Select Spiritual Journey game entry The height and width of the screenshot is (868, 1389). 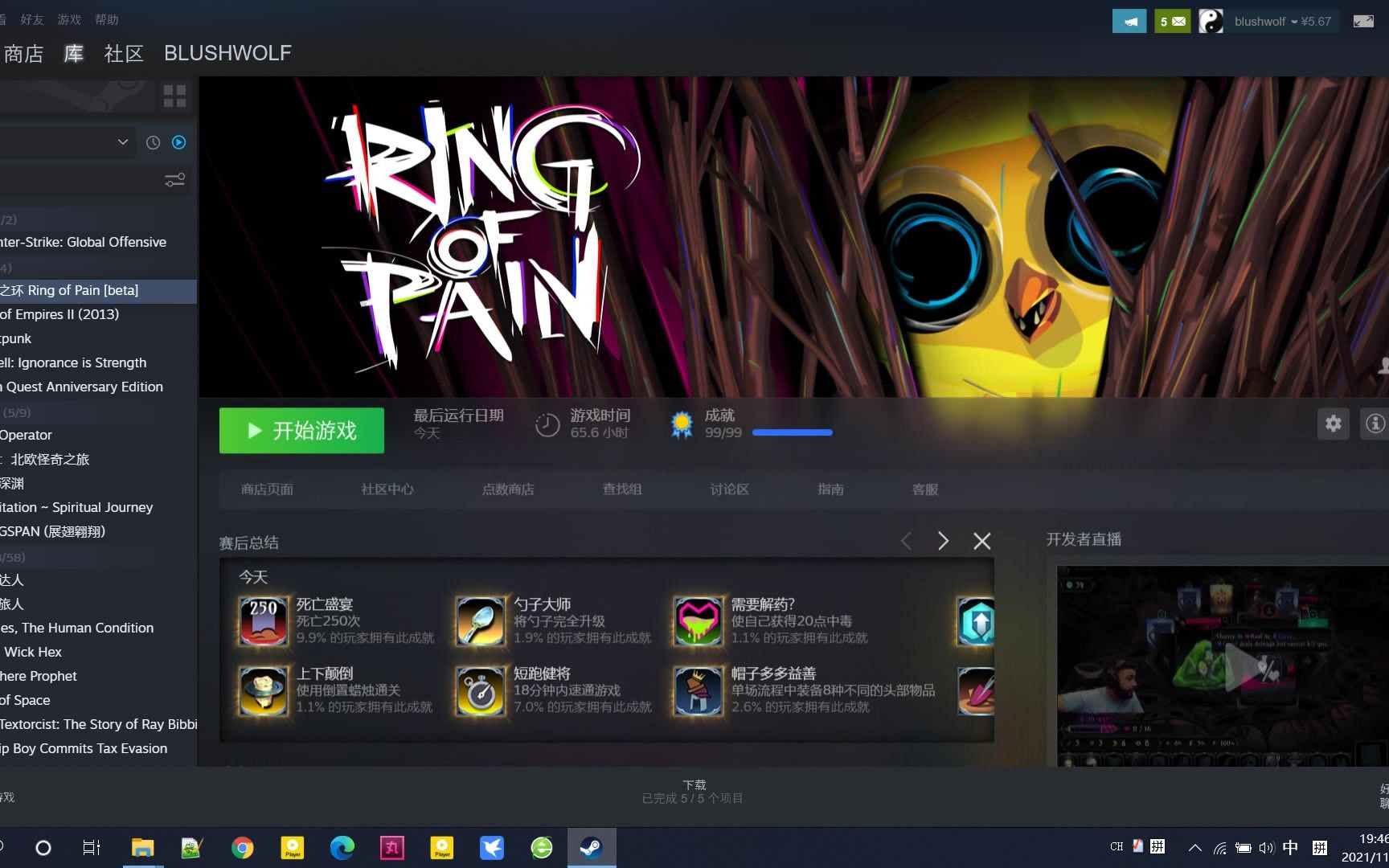pyautogui.click(x=96, y=508)
